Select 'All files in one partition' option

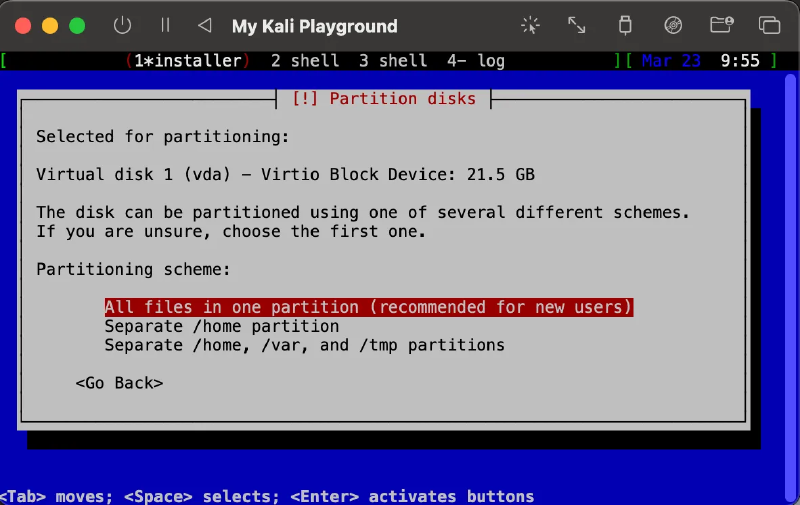[368, 307]
